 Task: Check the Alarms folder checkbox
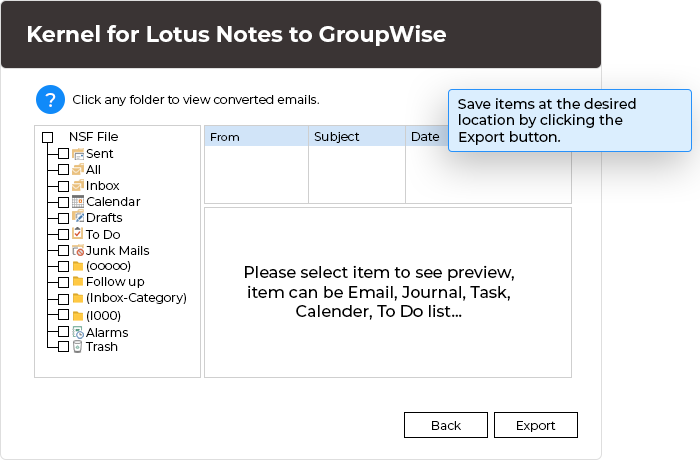[x=63, y=331]
